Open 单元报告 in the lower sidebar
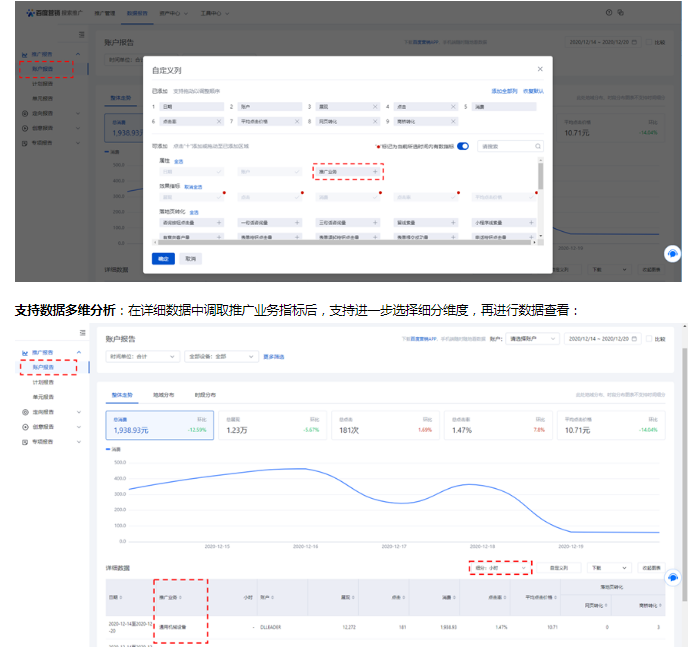The height and width of the screenshot is (653, 694). coord(43,397)
